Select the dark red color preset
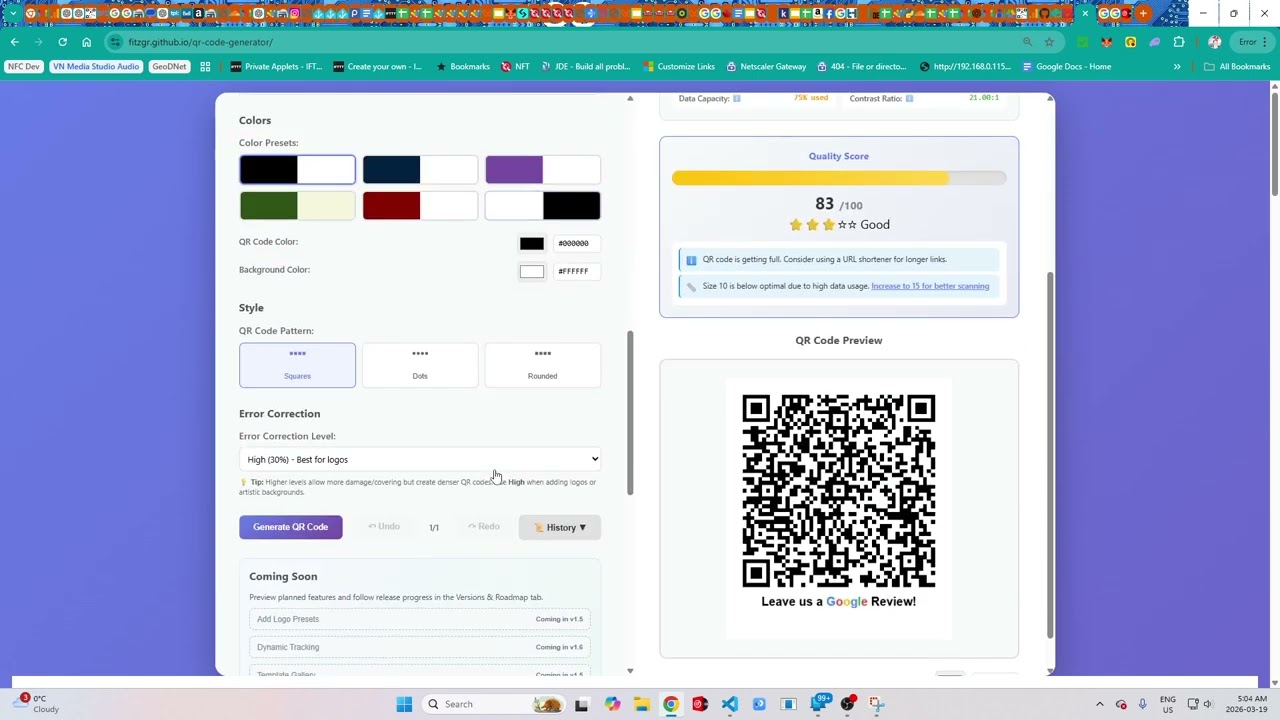This screenshot has width=1280, height=720. pyautogui.click(x=420, y=205)
